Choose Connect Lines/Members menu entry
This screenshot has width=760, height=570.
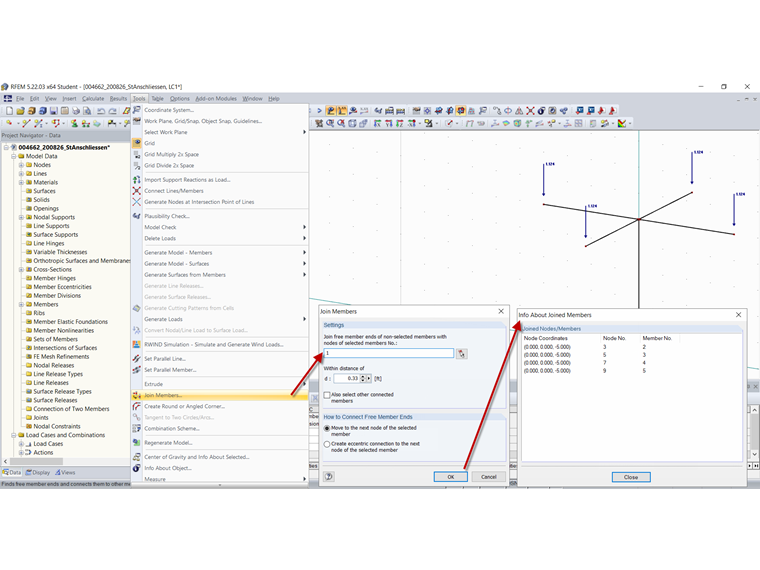coord(174,191)
